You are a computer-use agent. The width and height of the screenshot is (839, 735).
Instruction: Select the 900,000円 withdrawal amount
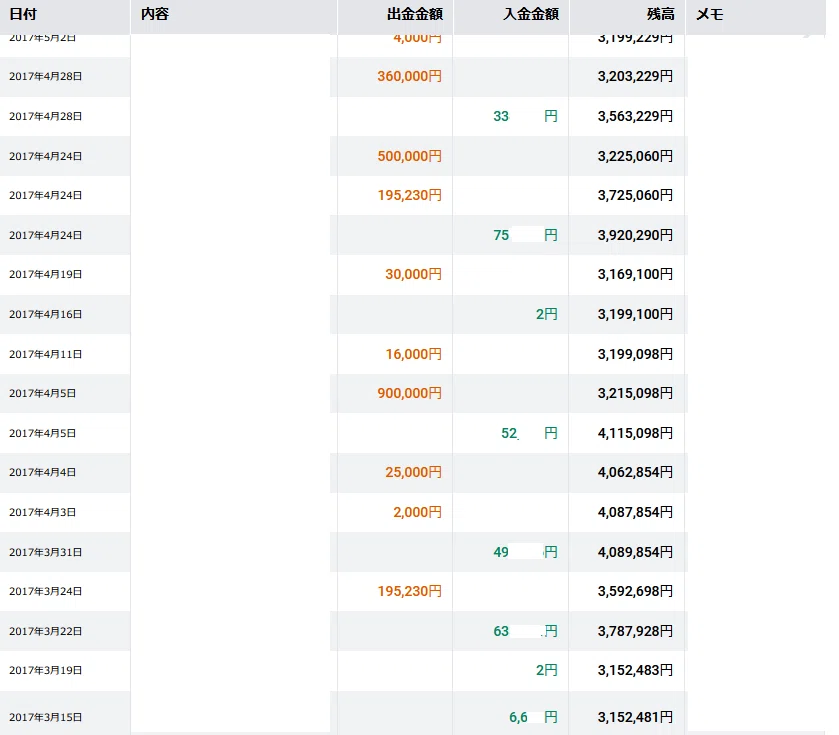pyautogui.click(x=409, y=393)
